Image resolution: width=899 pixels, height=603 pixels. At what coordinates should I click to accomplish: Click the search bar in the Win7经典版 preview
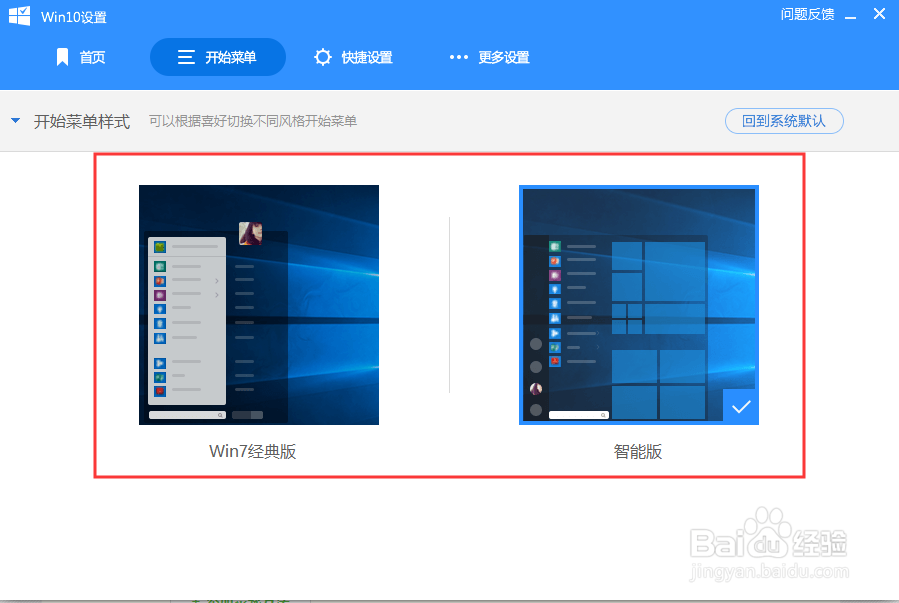pyautogui.click(x=185, y=413)
